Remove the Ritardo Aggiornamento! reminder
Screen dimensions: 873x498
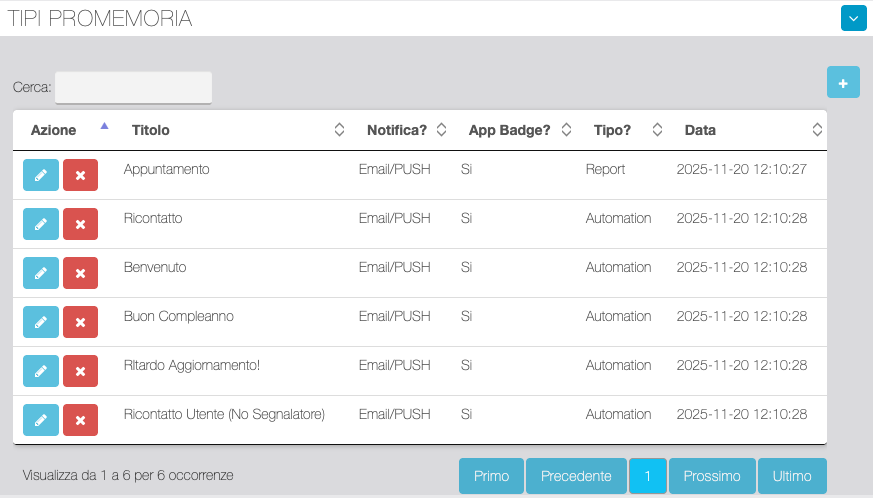click(x=80, y=371)
